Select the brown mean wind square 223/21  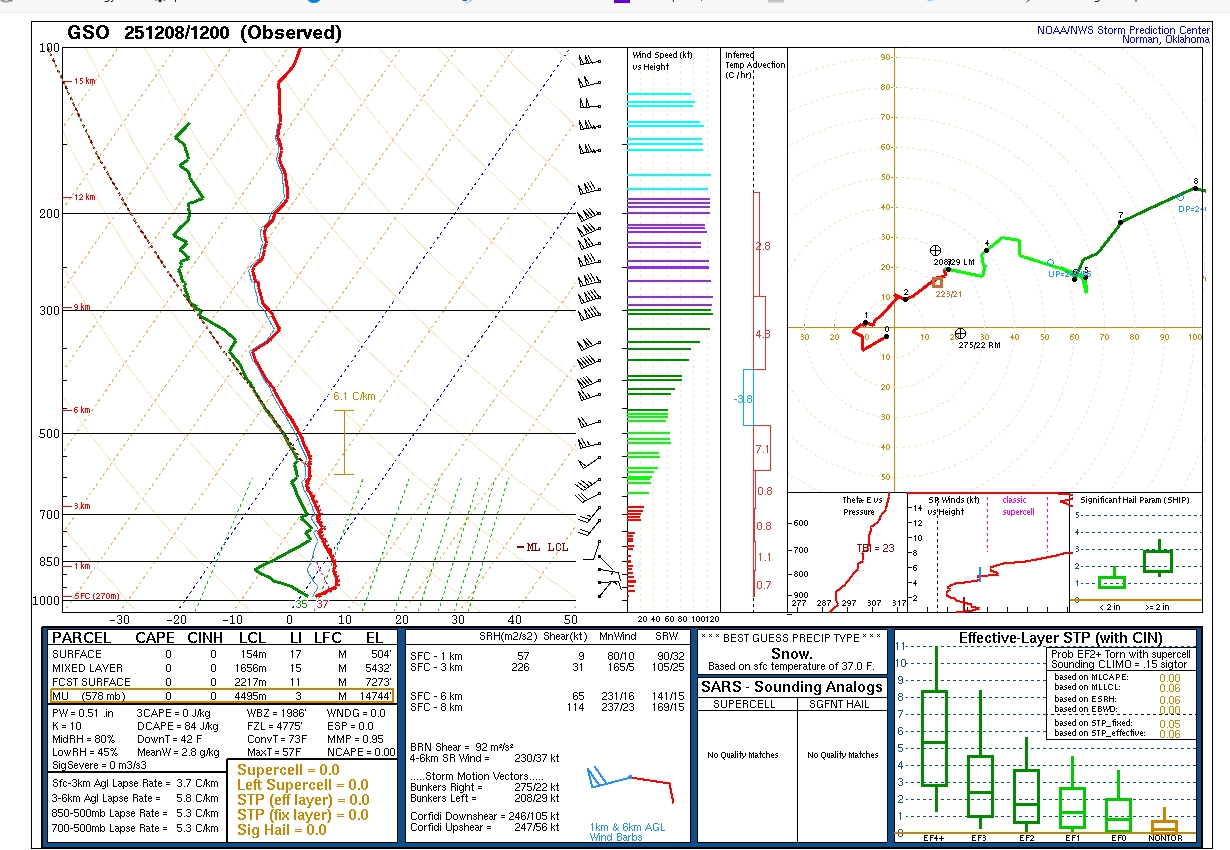click(x=937, y=282)
